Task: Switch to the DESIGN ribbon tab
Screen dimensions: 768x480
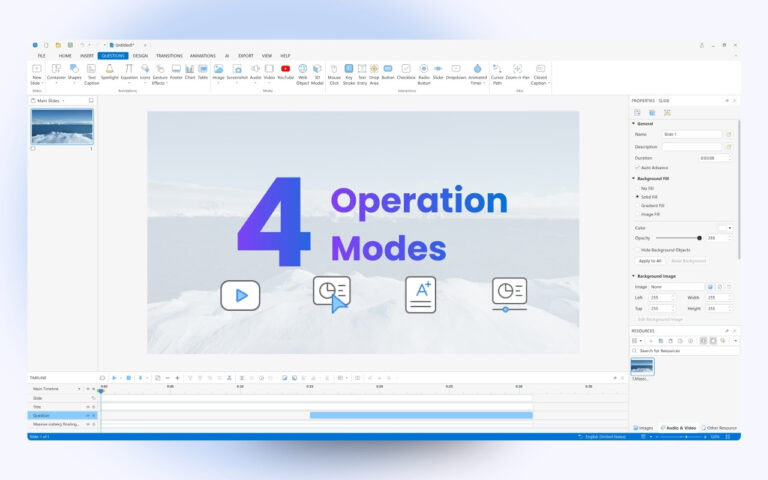Action: coord(140,56)
